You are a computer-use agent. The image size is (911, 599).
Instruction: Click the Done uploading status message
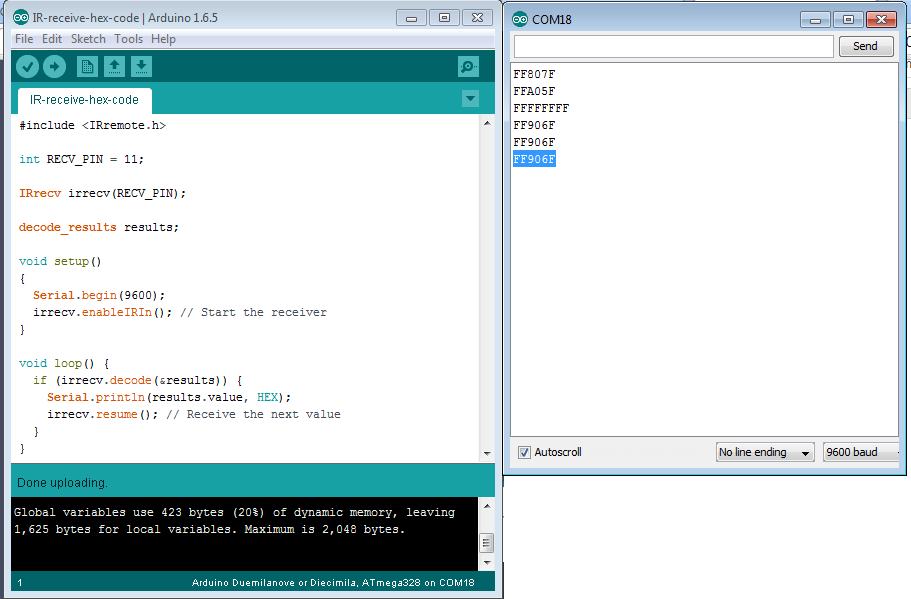[62, 483]
